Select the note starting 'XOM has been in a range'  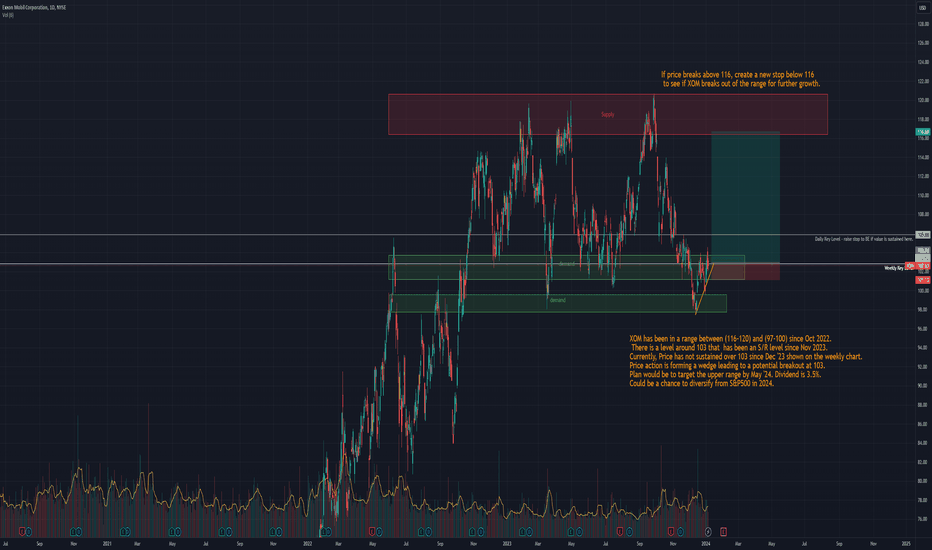coord(745,361)
